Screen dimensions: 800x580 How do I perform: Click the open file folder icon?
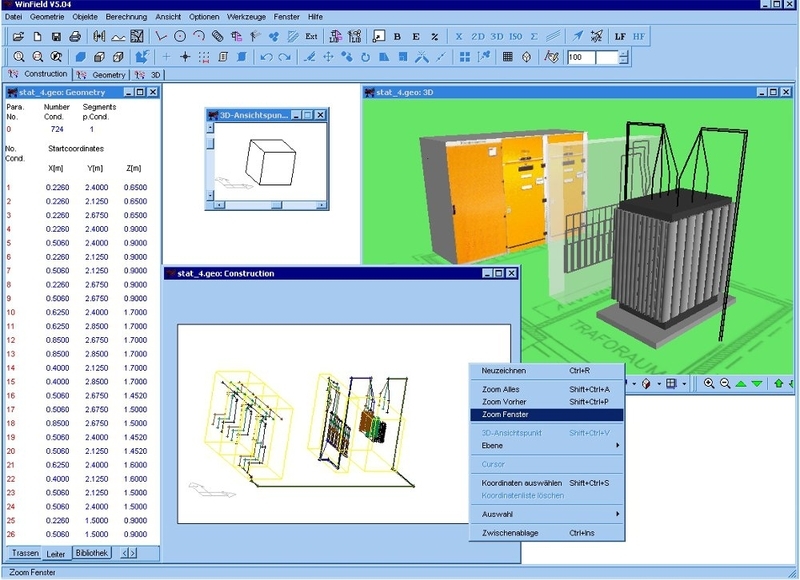18,36
